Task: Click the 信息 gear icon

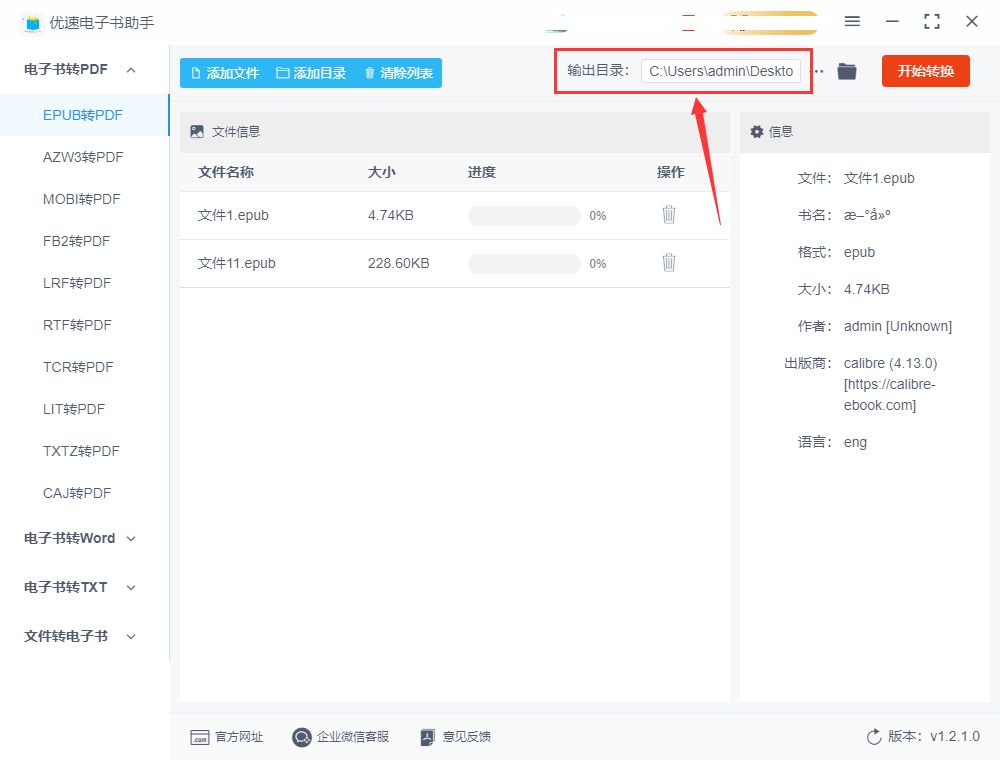Action: [x=756, y=132]
